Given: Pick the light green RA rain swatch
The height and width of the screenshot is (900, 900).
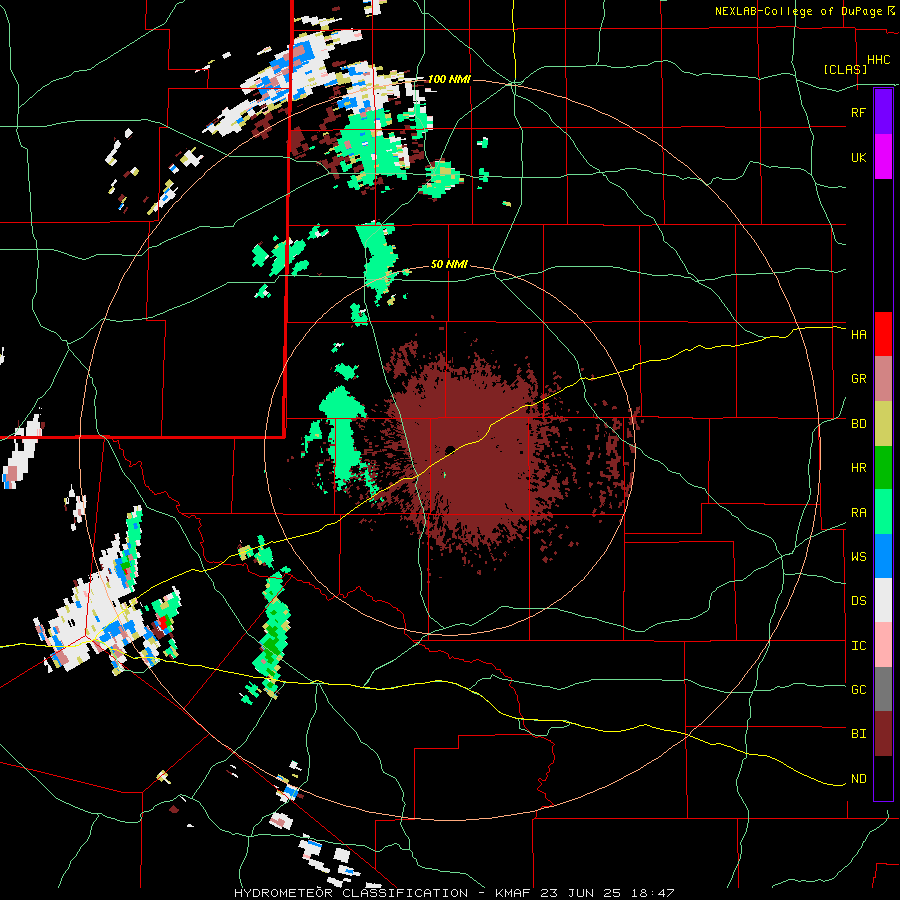Looking at the screenshot, I should (x=883, y=512).
